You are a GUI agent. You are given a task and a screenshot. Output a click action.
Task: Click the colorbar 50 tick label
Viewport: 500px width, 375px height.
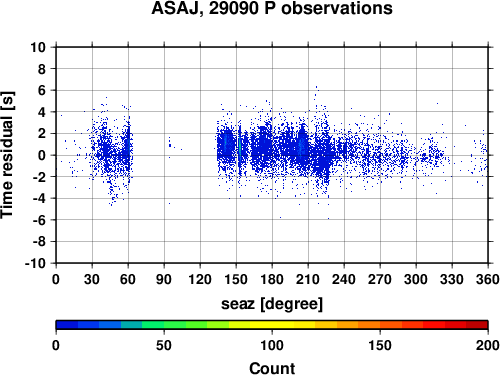click(164, 345)
